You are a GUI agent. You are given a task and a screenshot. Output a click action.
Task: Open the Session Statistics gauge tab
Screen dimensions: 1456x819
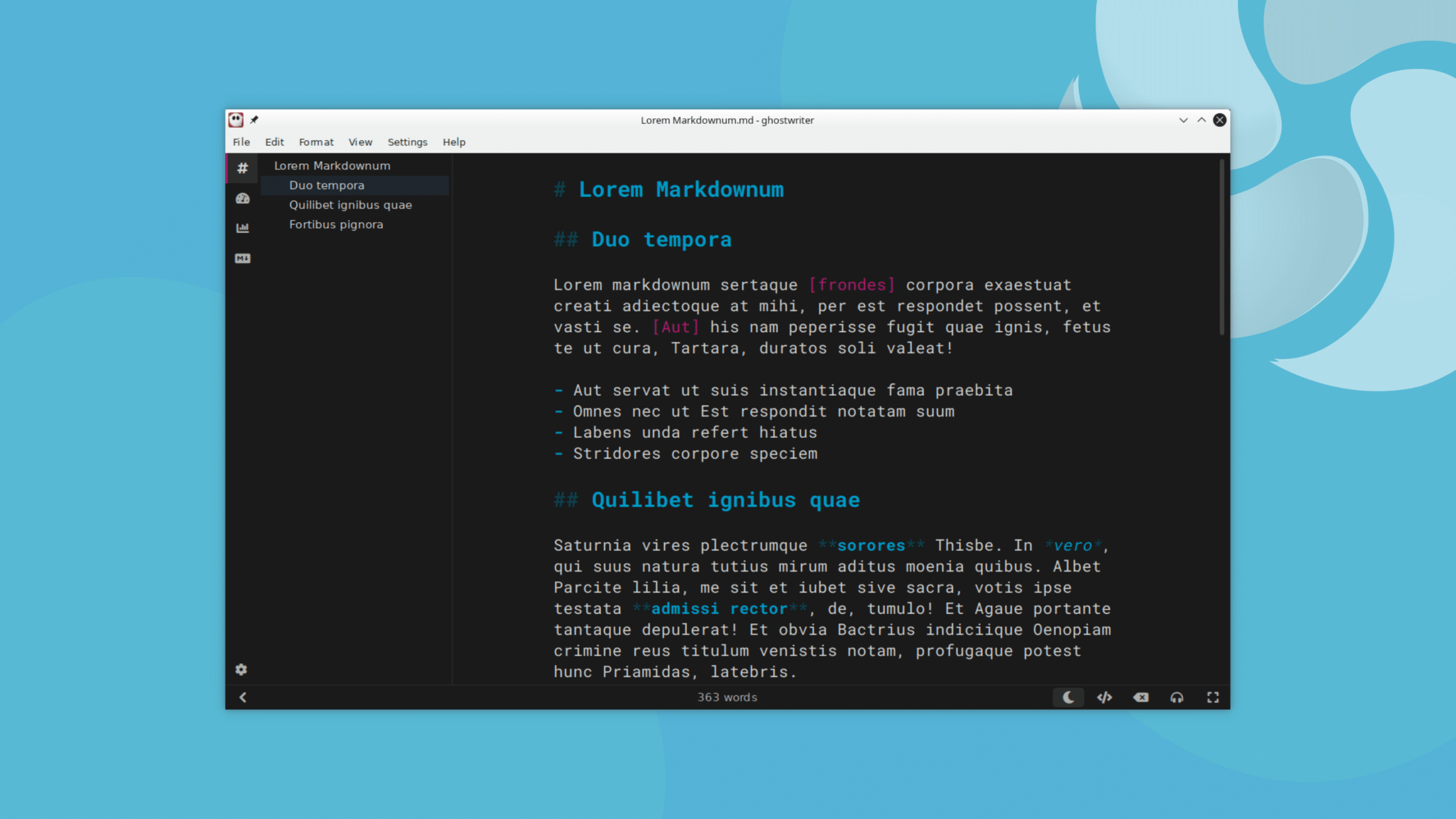point(242,198)
